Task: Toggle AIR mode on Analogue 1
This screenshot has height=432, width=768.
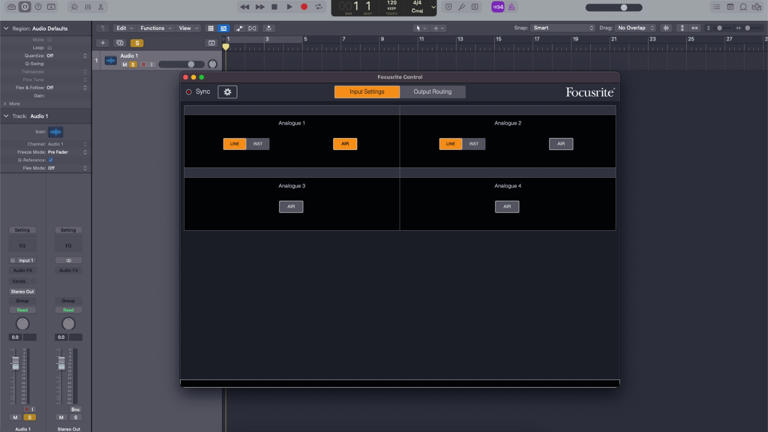Action: point(344,144)
